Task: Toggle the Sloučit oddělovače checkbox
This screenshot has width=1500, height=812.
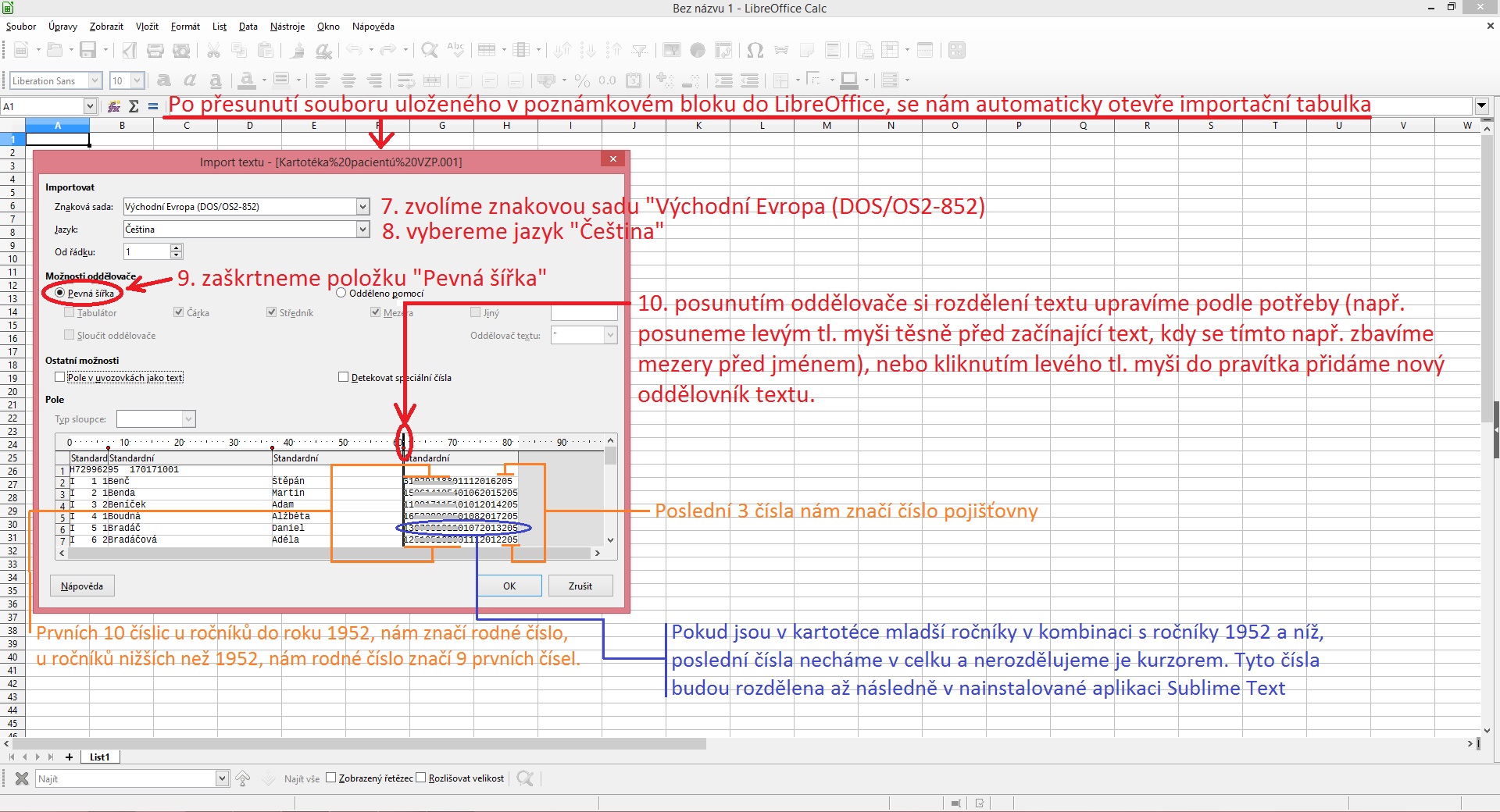Action: (70, 335)
